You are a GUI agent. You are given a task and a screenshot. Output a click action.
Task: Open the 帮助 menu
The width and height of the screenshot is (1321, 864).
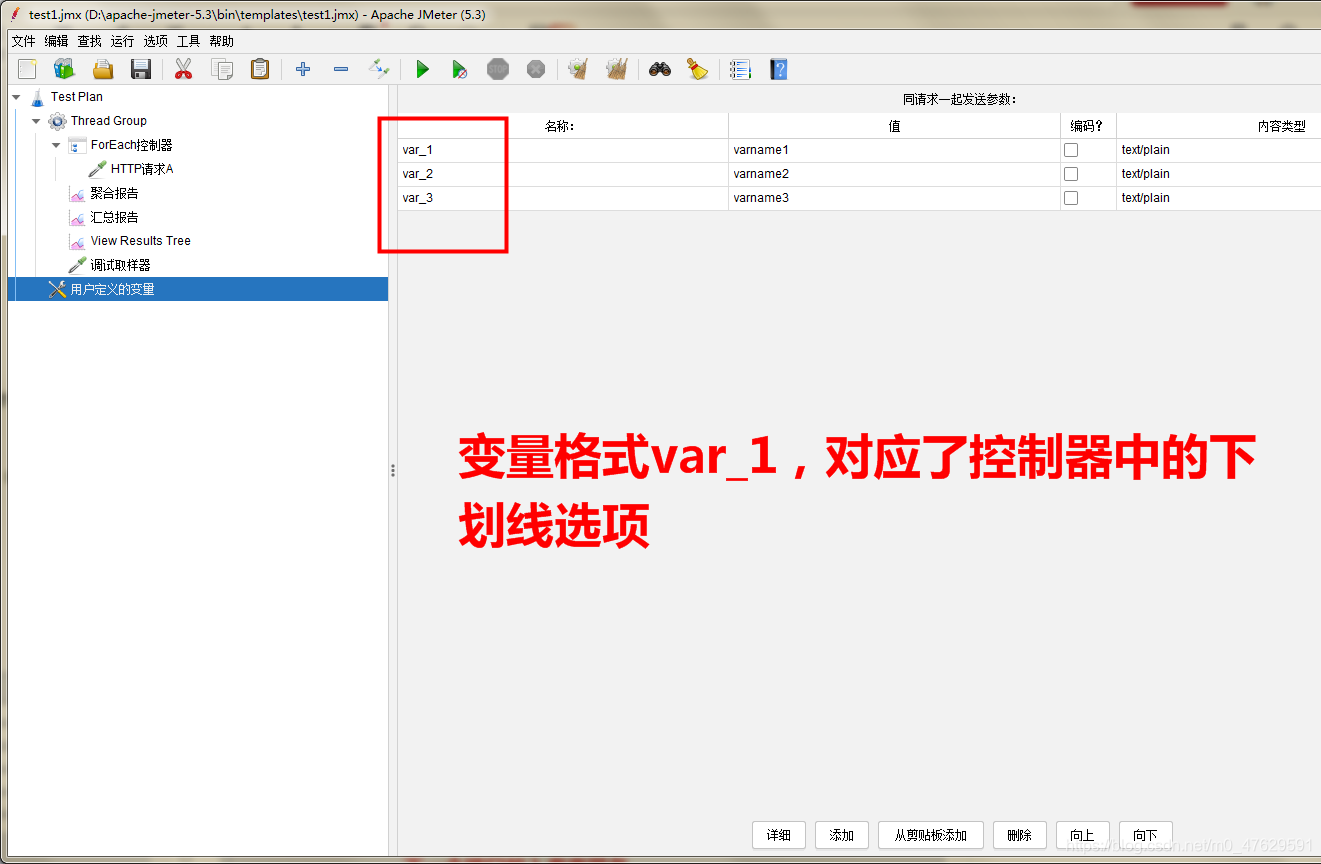click(222, 41)
